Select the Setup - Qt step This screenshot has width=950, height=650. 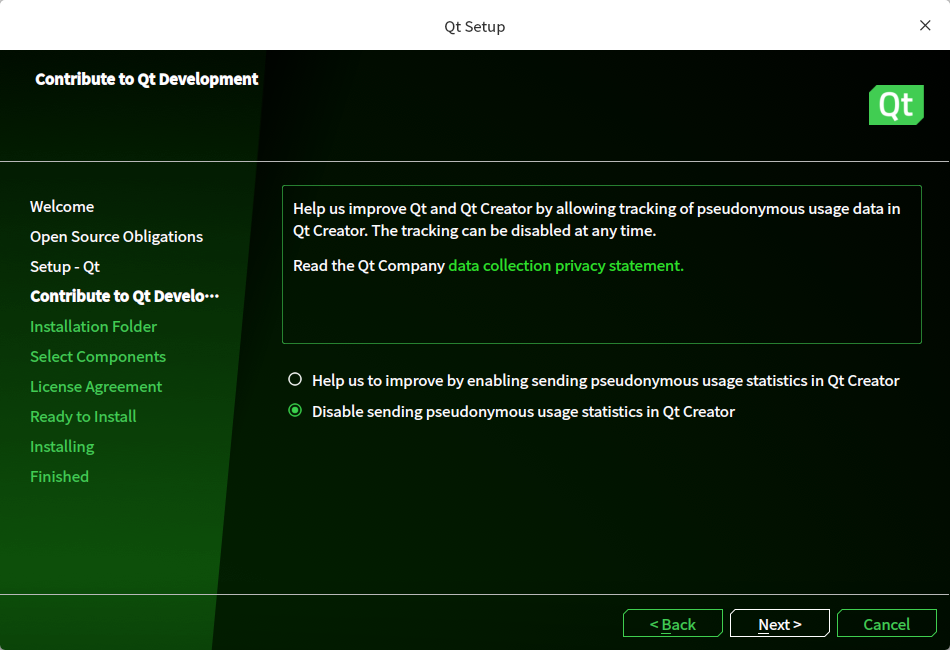[x=65, y=266]
